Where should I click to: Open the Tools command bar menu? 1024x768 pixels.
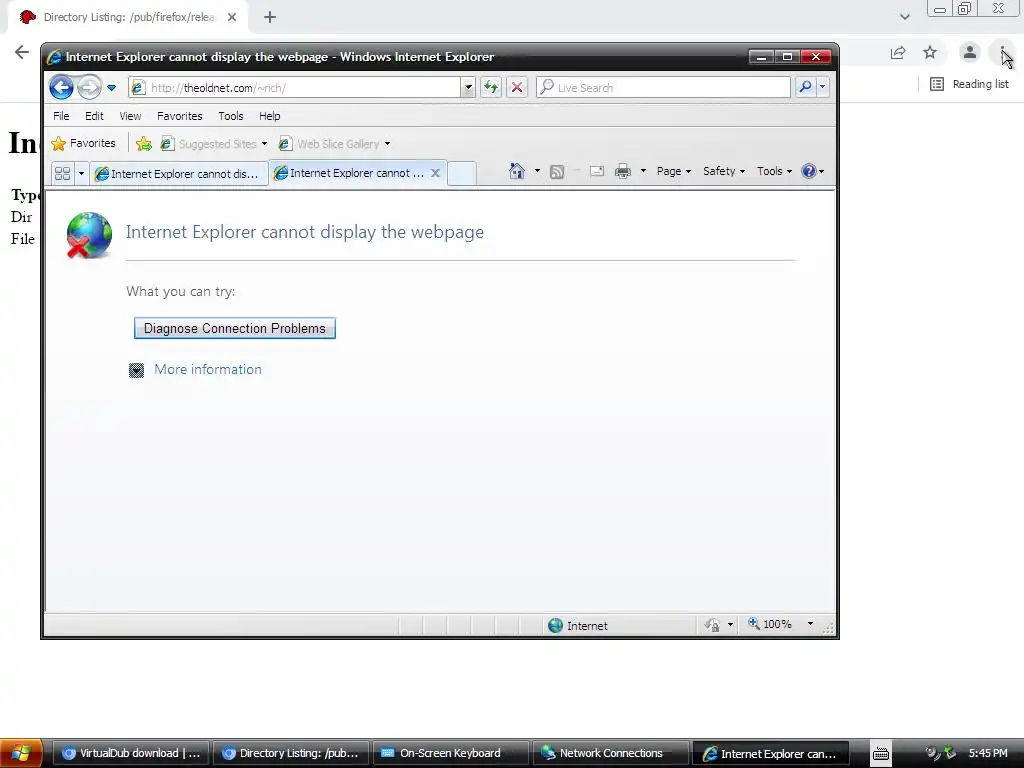[775, 171]
